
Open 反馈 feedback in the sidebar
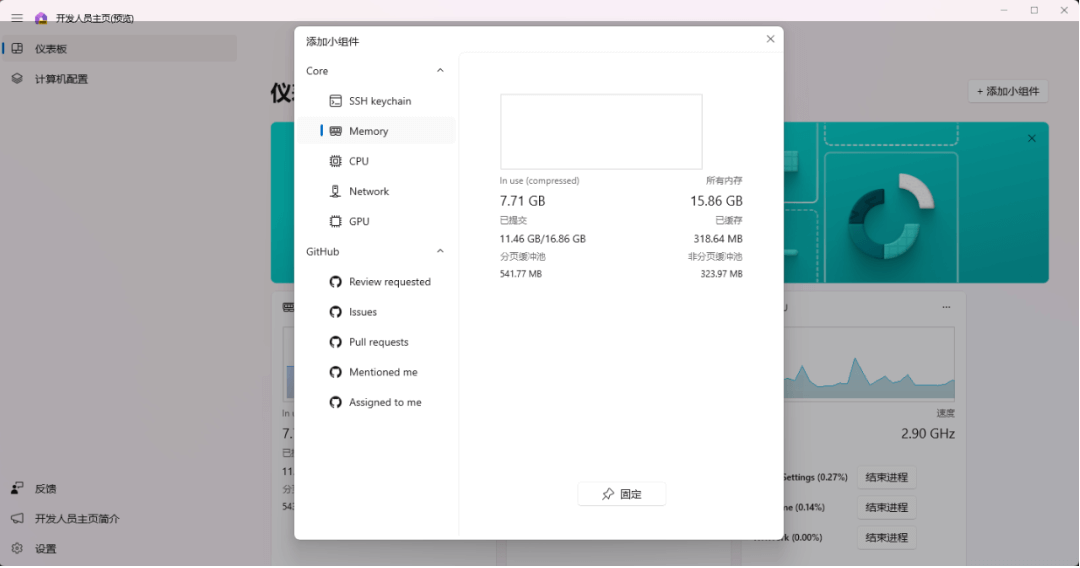[45, 489]
